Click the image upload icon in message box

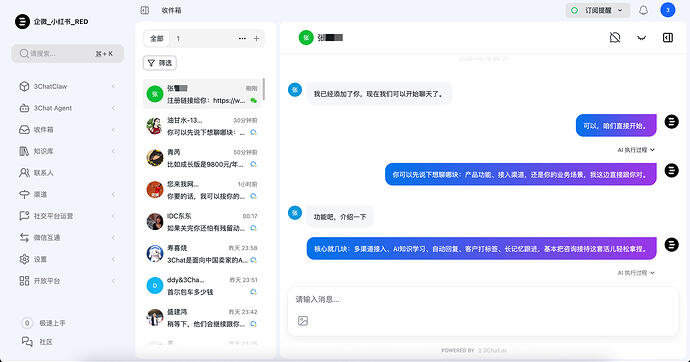point(303,321)
